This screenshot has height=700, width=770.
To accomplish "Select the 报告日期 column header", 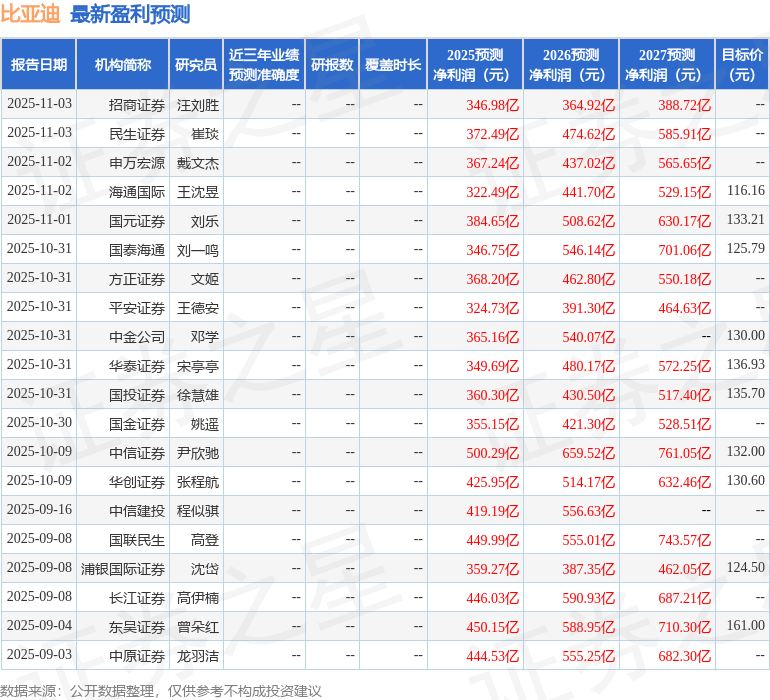I will [x=39, y=64].
